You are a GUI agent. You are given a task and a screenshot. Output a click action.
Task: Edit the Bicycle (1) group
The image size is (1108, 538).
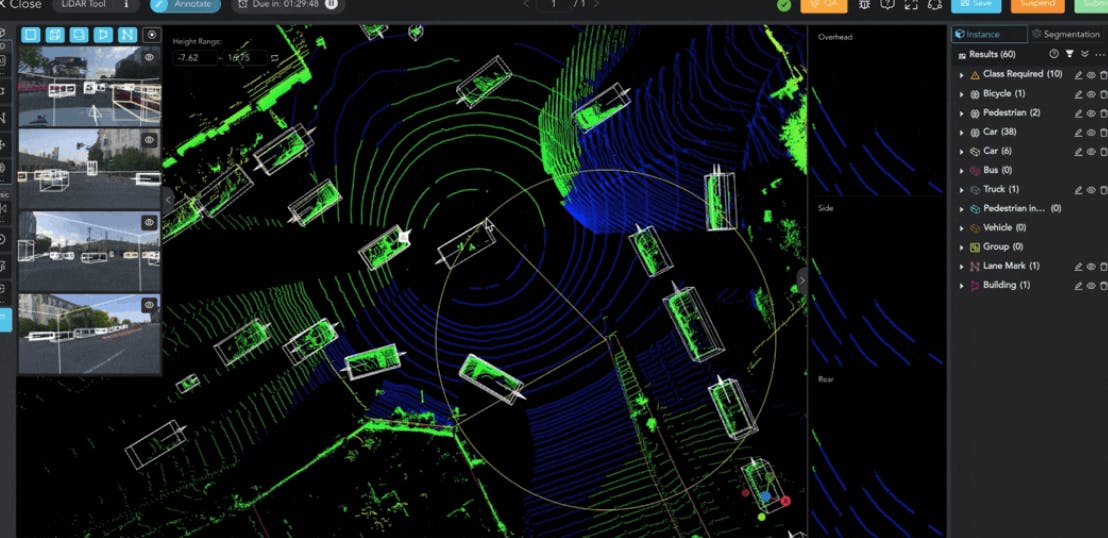point(1078,94)
